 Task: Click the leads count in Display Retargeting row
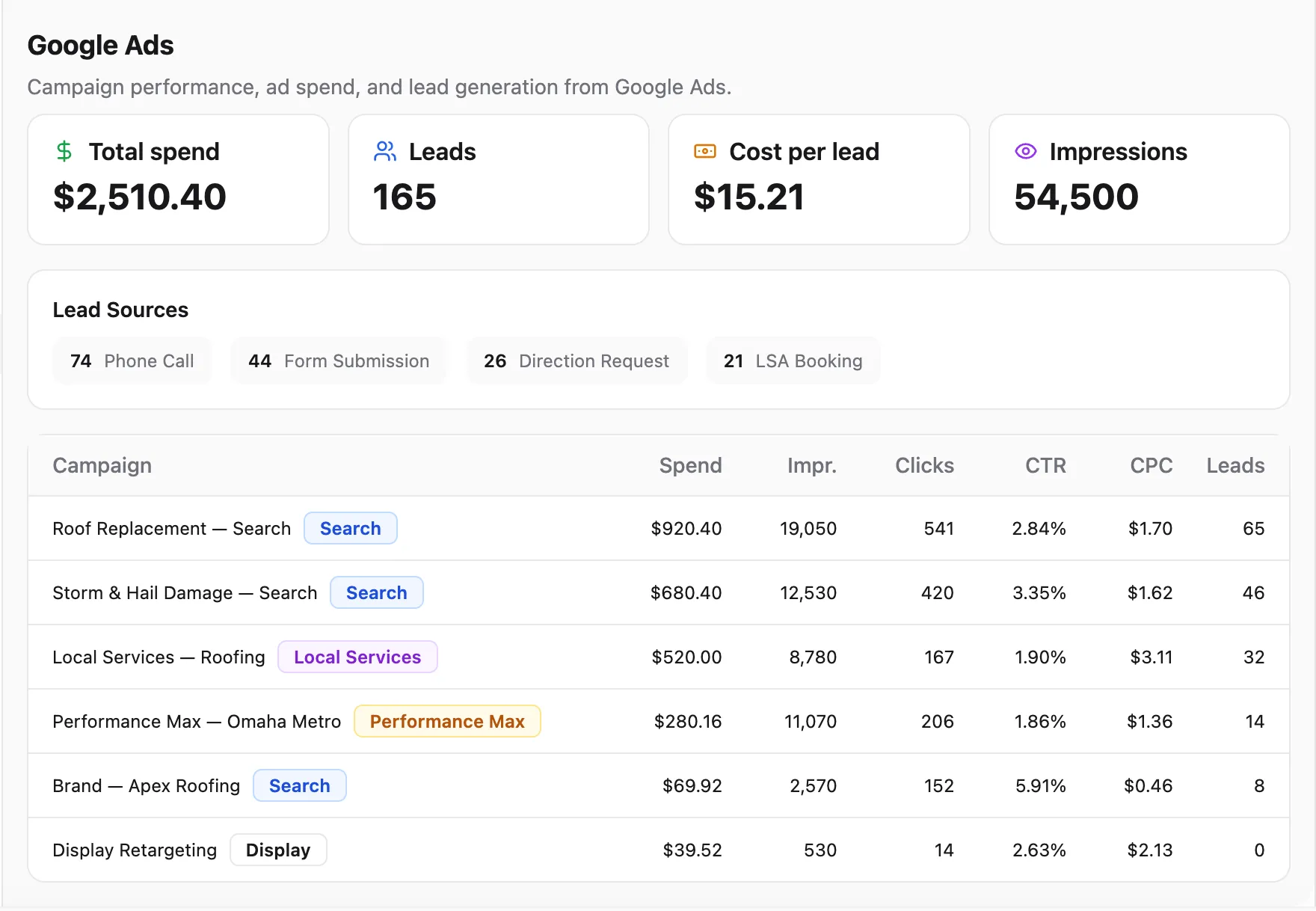point(1259,850)
